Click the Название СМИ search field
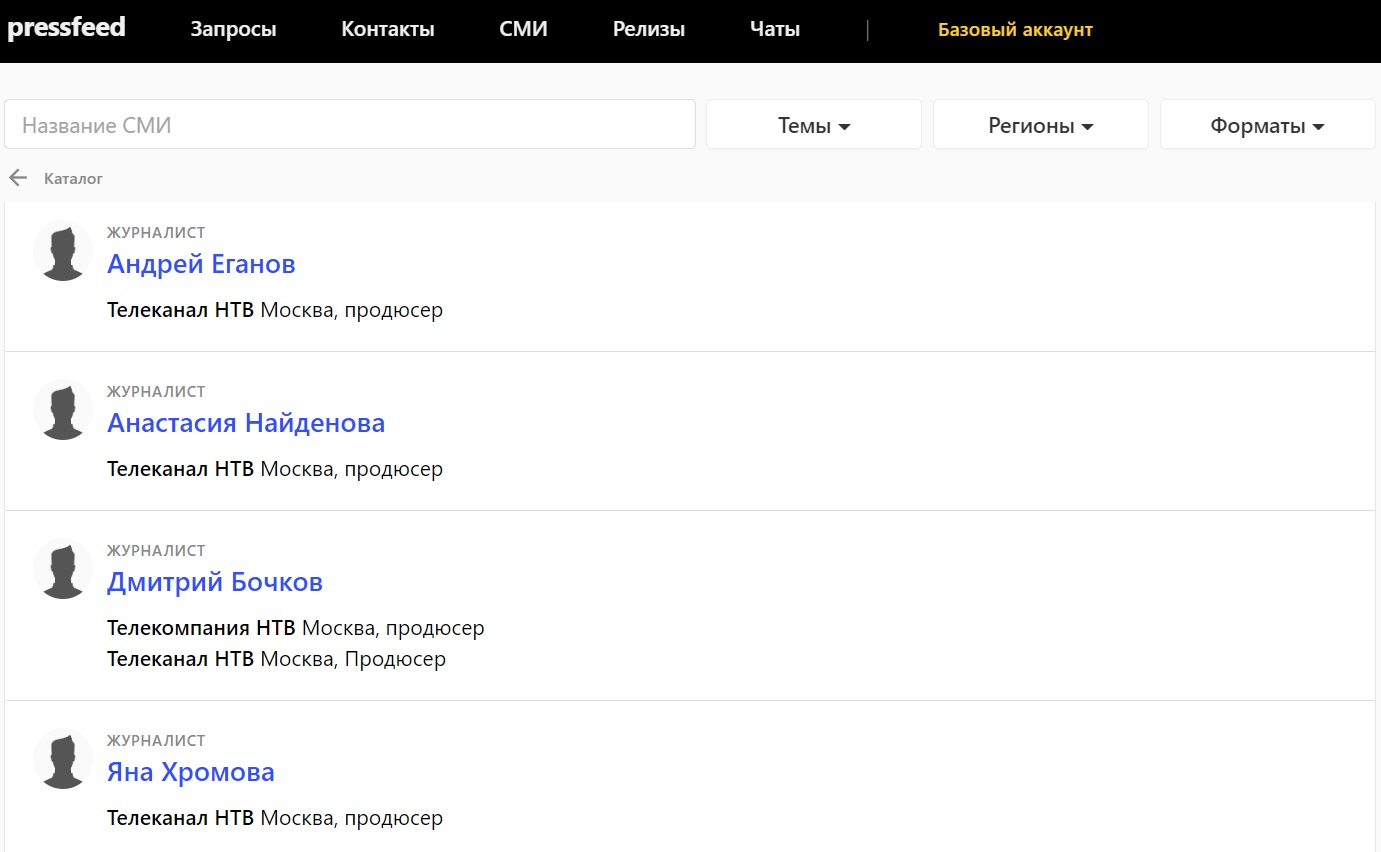Screen dimensions: 1381x852 (350, 126)
